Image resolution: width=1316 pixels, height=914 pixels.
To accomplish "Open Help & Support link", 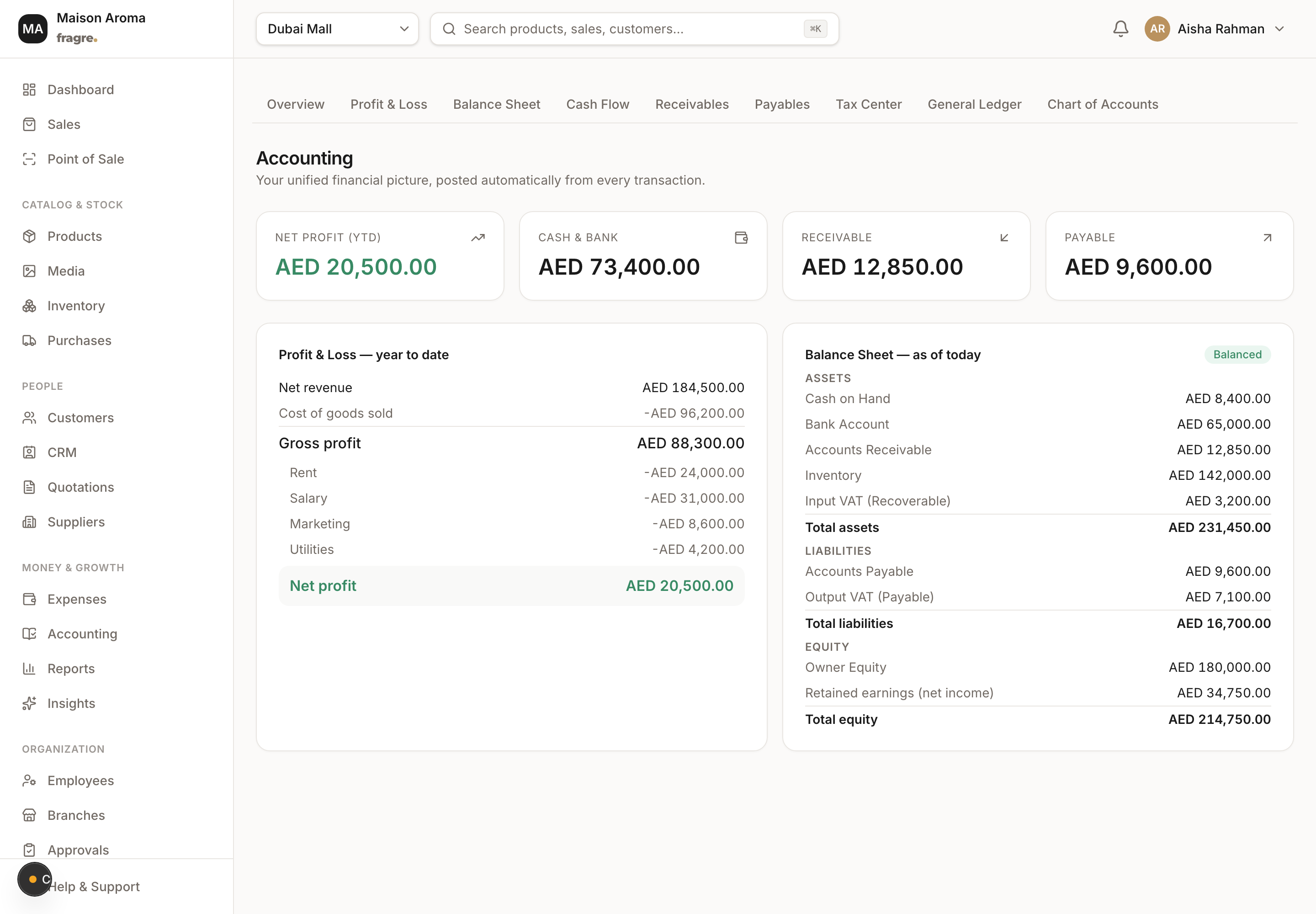I will pos(93,887).
